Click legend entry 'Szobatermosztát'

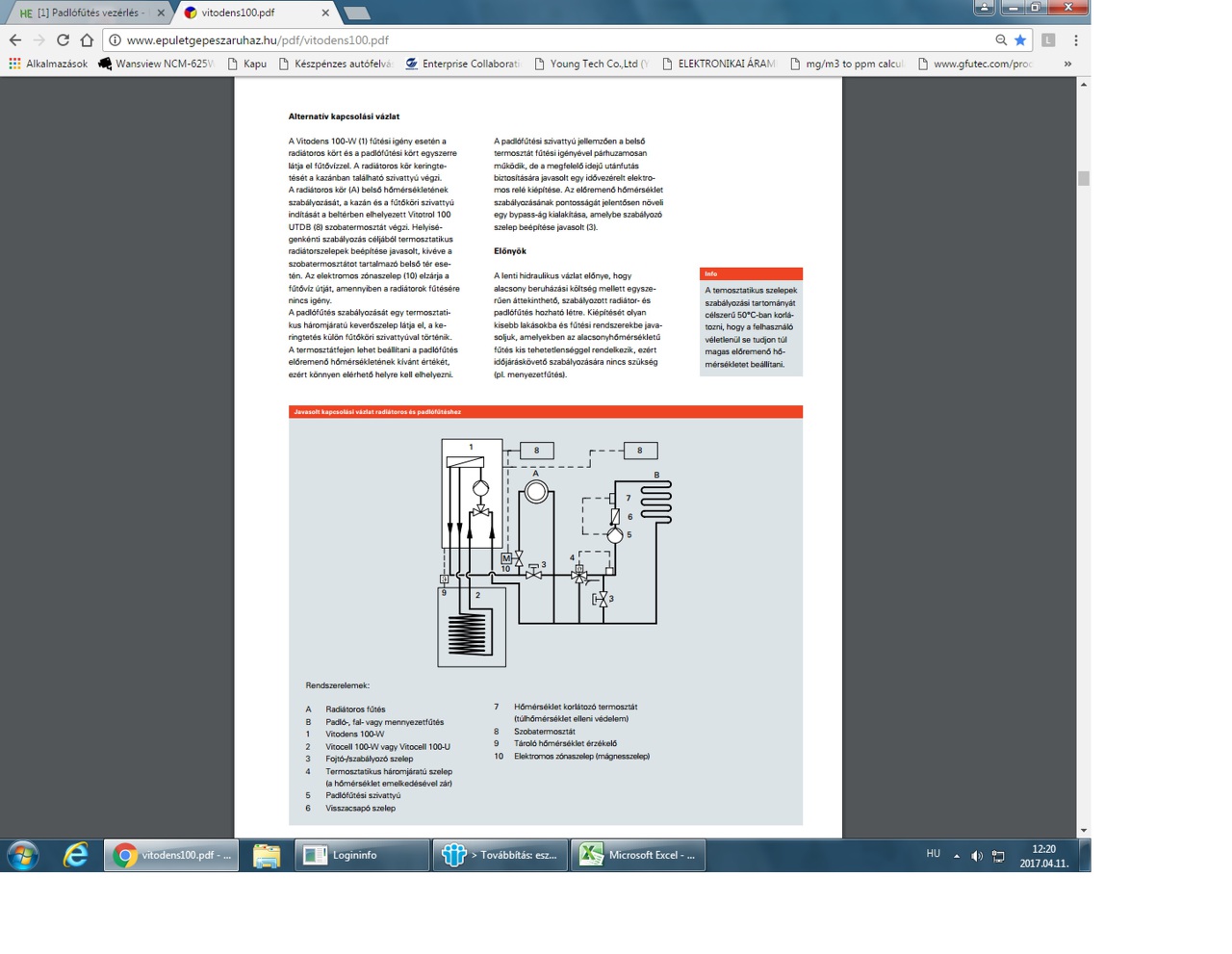tap(545, 732)
